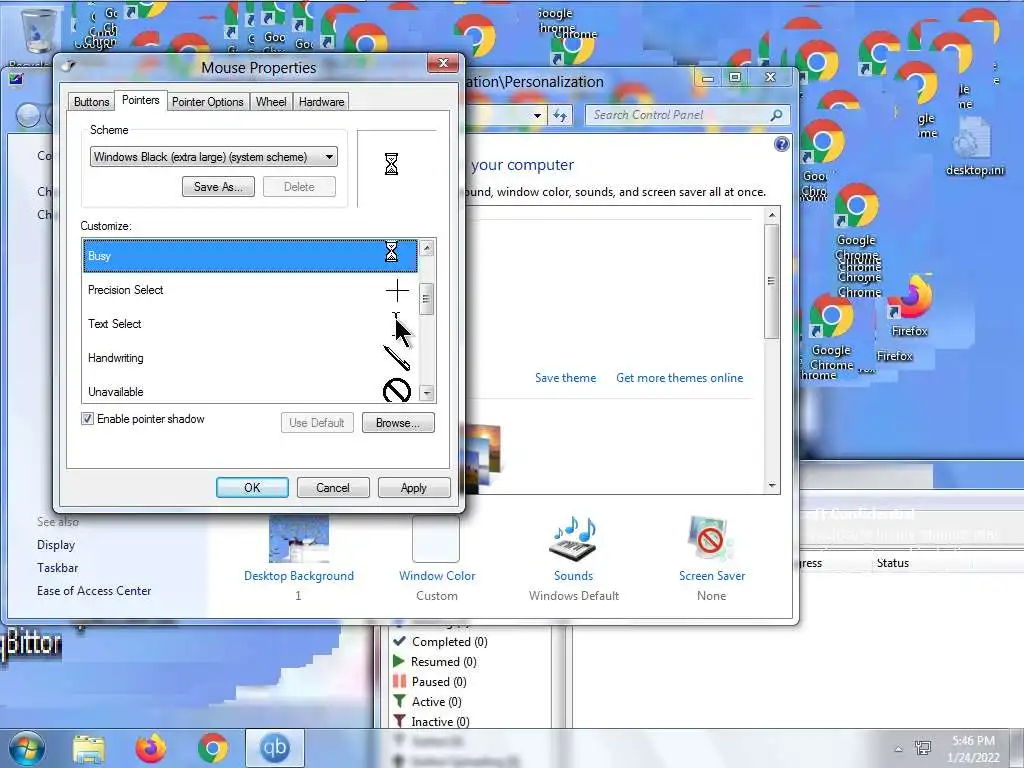The image size is (1024, 768).
Task: Click the theme thumbnail in themes list
Action: (483, 457)
